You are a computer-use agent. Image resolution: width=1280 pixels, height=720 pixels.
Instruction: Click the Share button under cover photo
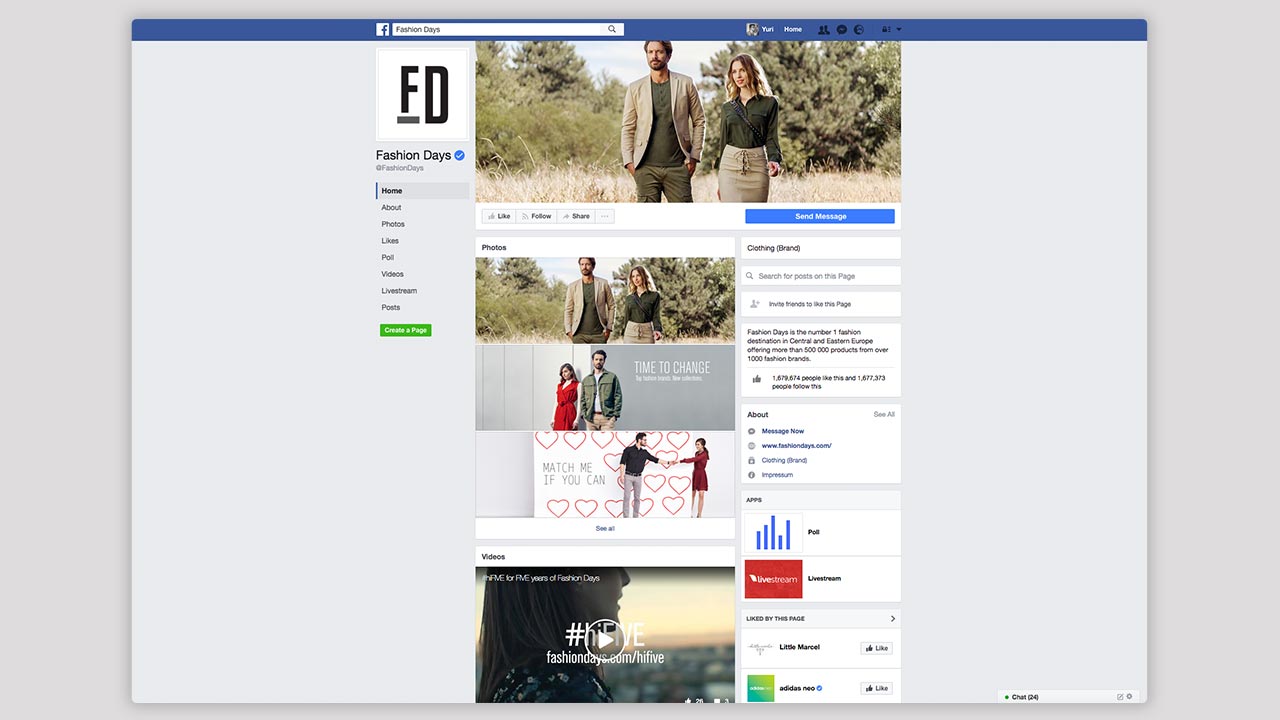(575, 216)
